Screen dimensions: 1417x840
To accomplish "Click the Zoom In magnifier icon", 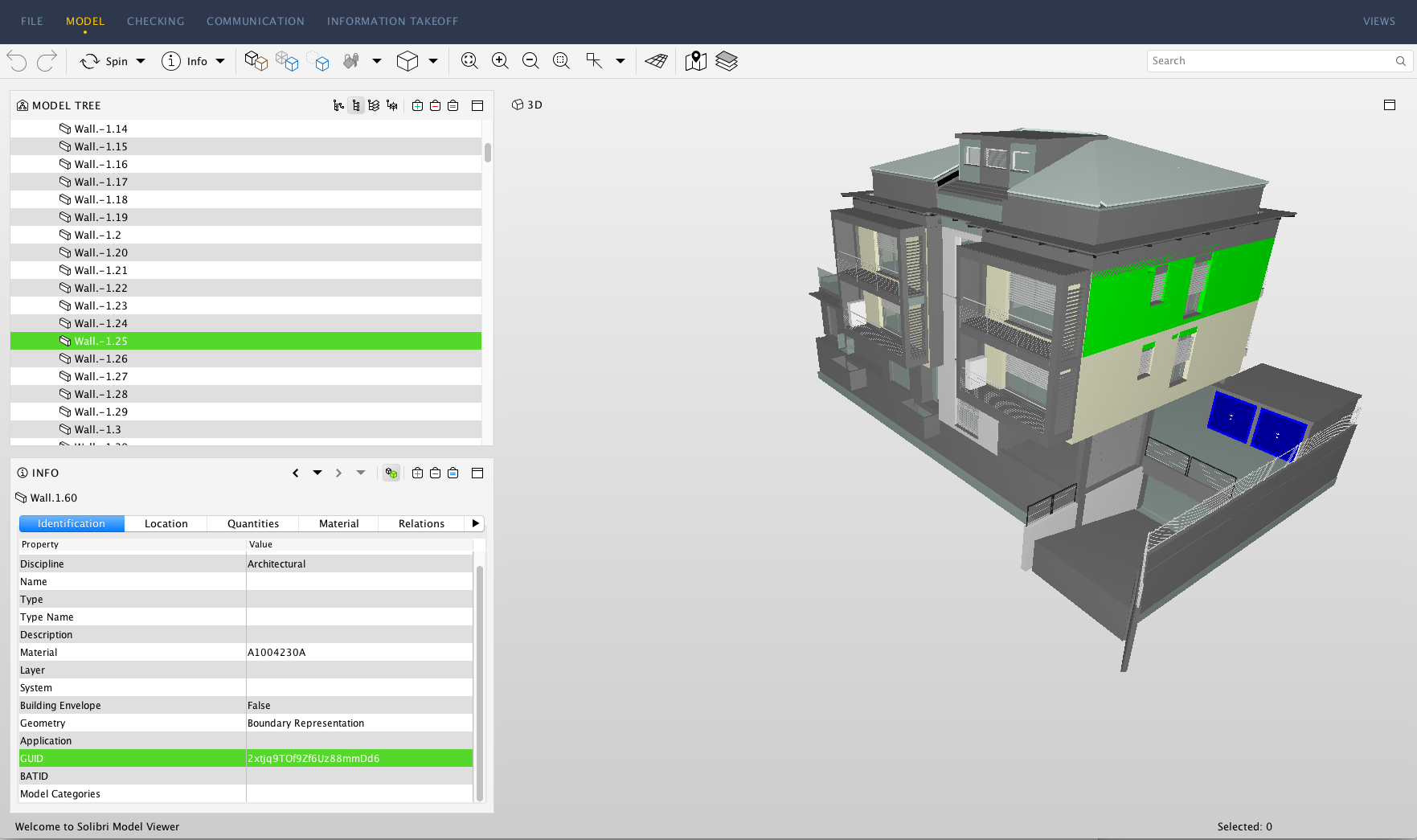I will [x=500, y=60].
